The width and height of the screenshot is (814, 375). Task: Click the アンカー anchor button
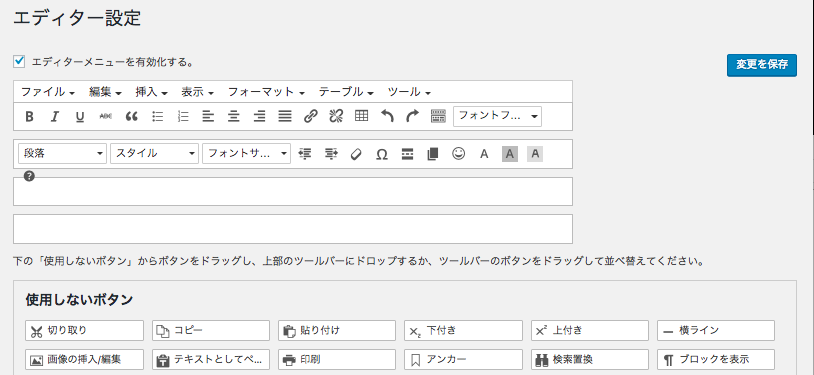click(463, 359)
